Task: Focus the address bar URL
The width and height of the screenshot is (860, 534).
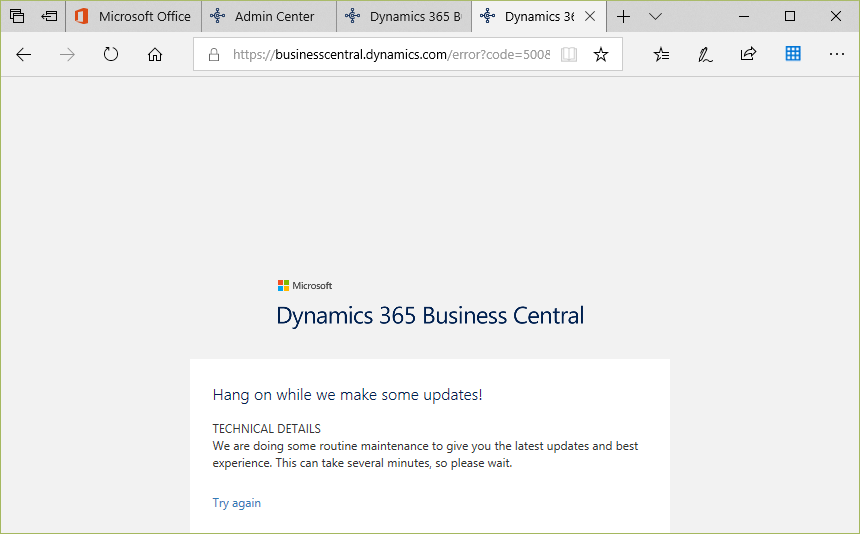Action: coord(391,54)
